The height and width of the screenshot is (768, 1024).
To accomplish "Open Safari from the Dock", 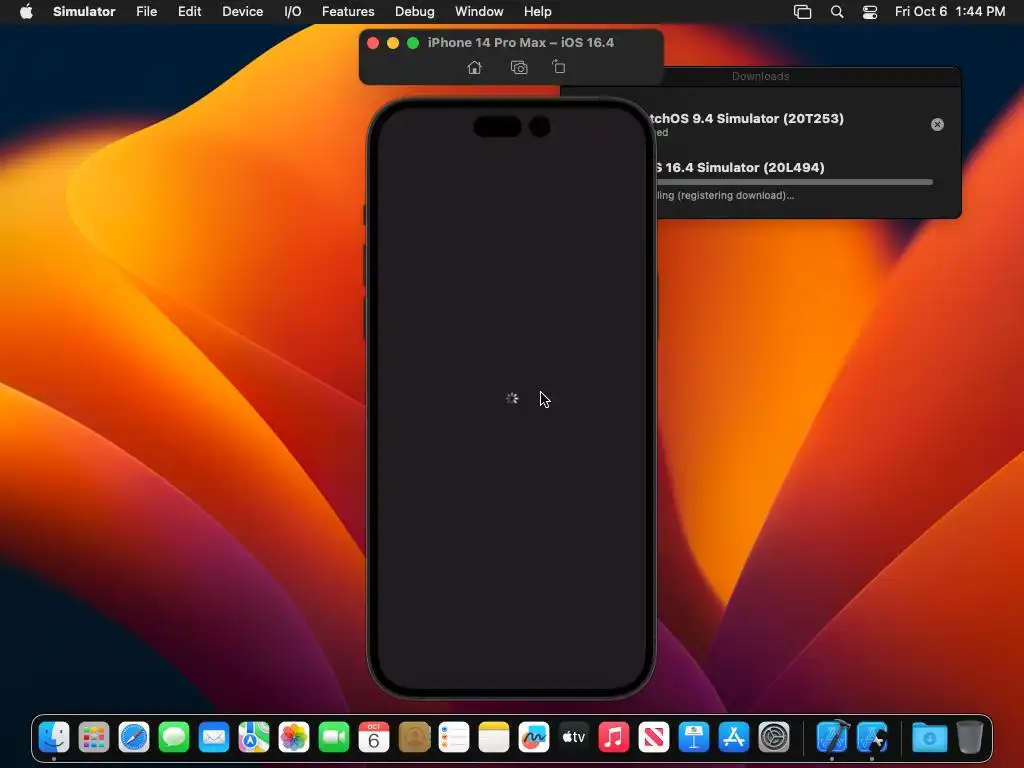I will [x=134, y=737].
